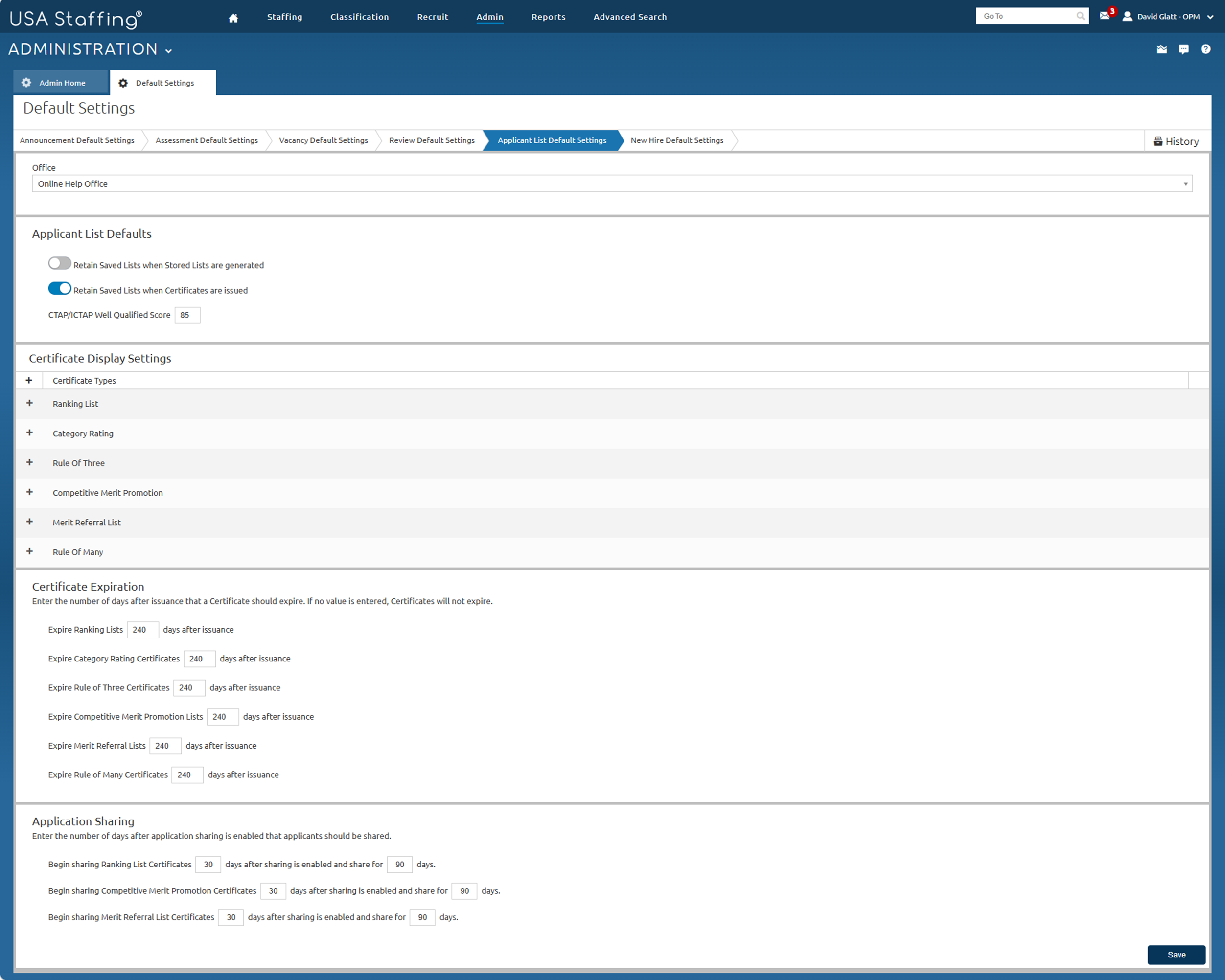Go to Review Default Settings step

point(432,140)
